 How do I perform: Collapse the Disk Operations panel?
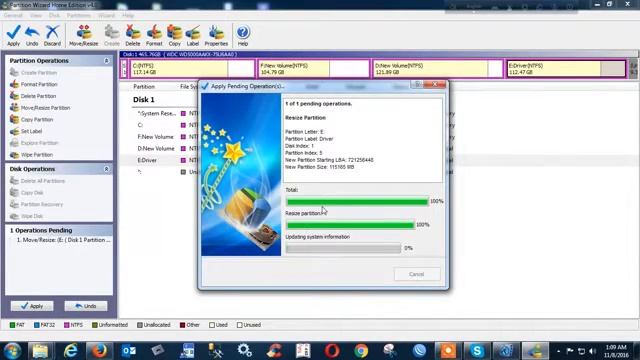point(106,169)
